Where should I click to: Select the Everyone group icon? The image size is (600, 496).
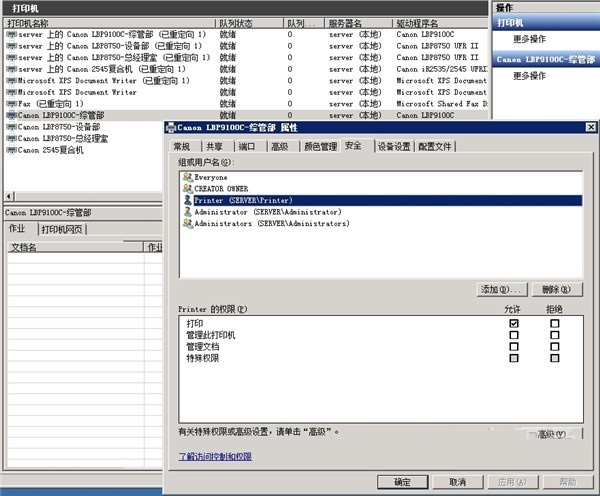[188, 177]
